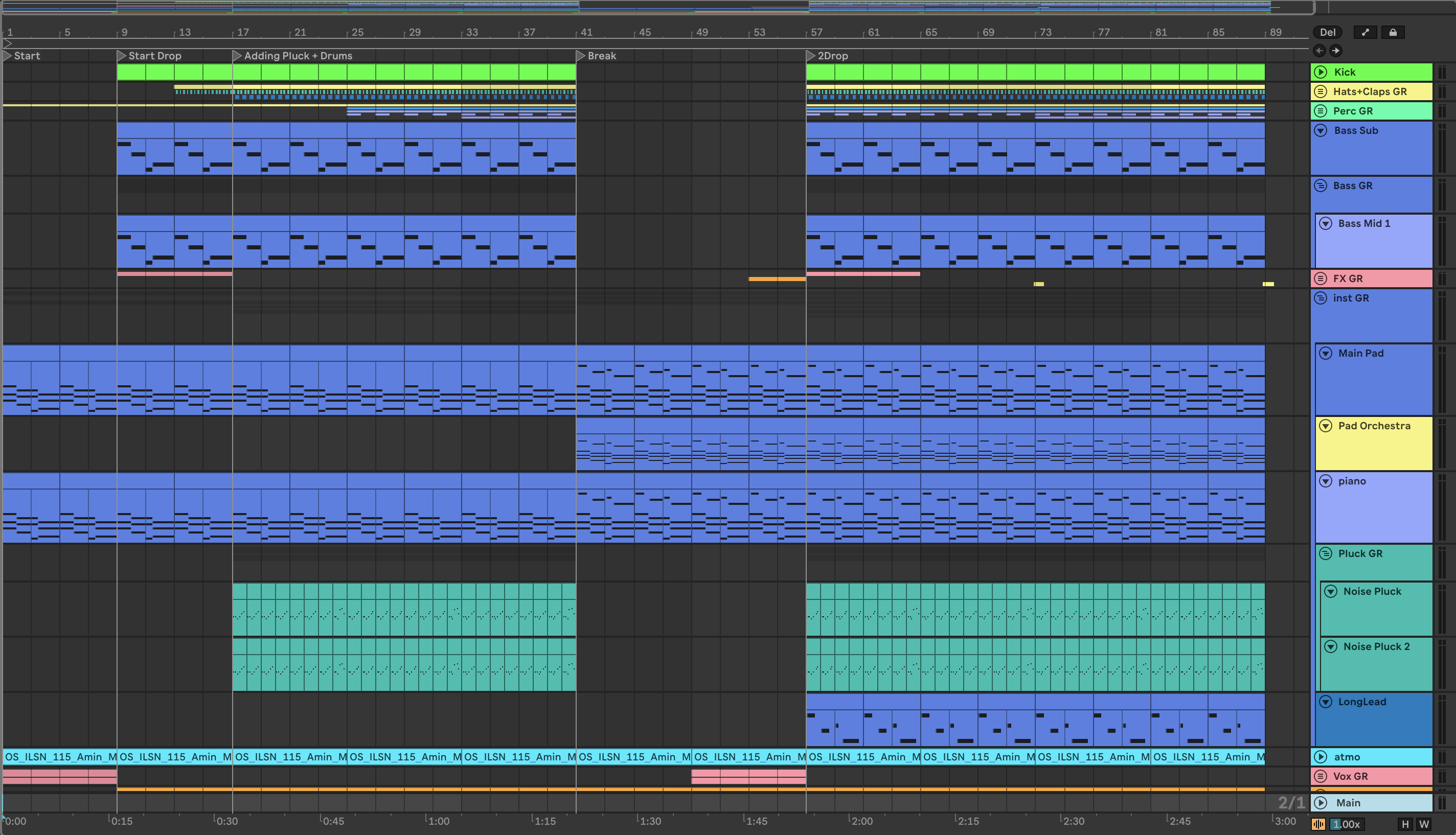The width and height of the screenshot is (1456, 835).
Task: Click the Del locator button
Action: (1328, 32)
